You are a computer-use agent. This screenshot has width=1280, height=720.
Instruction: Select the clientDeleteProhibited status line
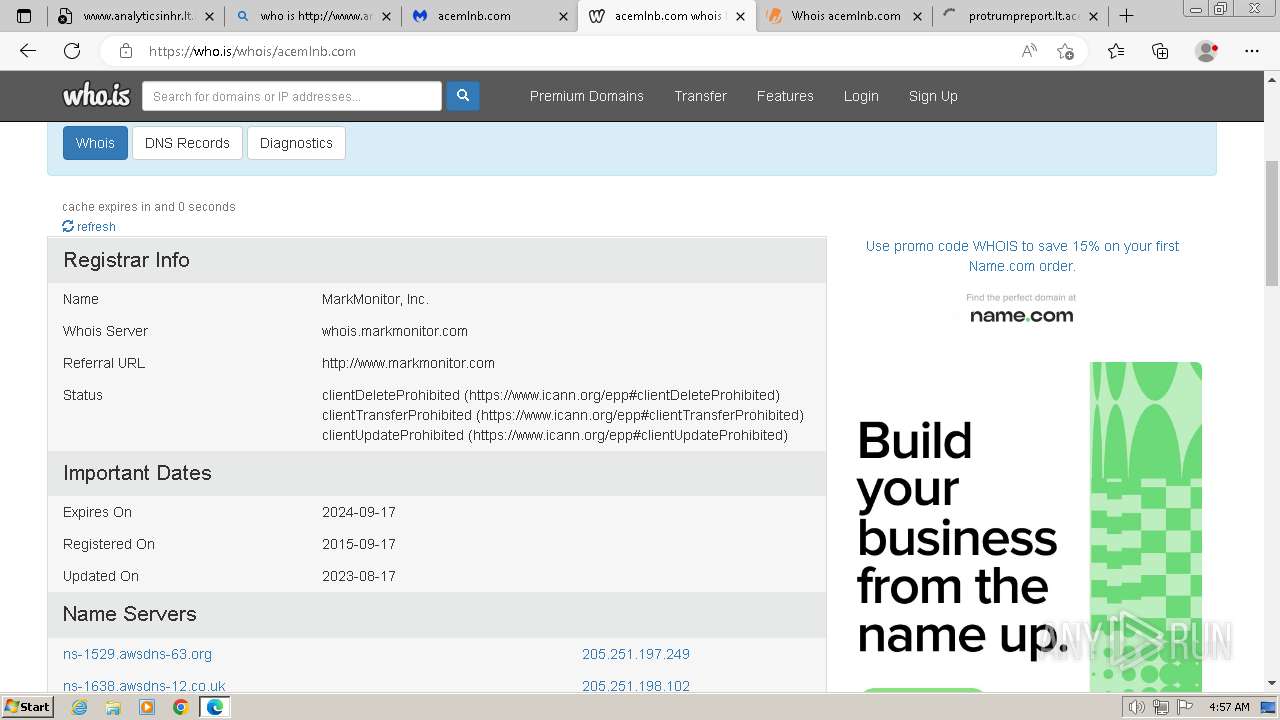coord(551,395)
